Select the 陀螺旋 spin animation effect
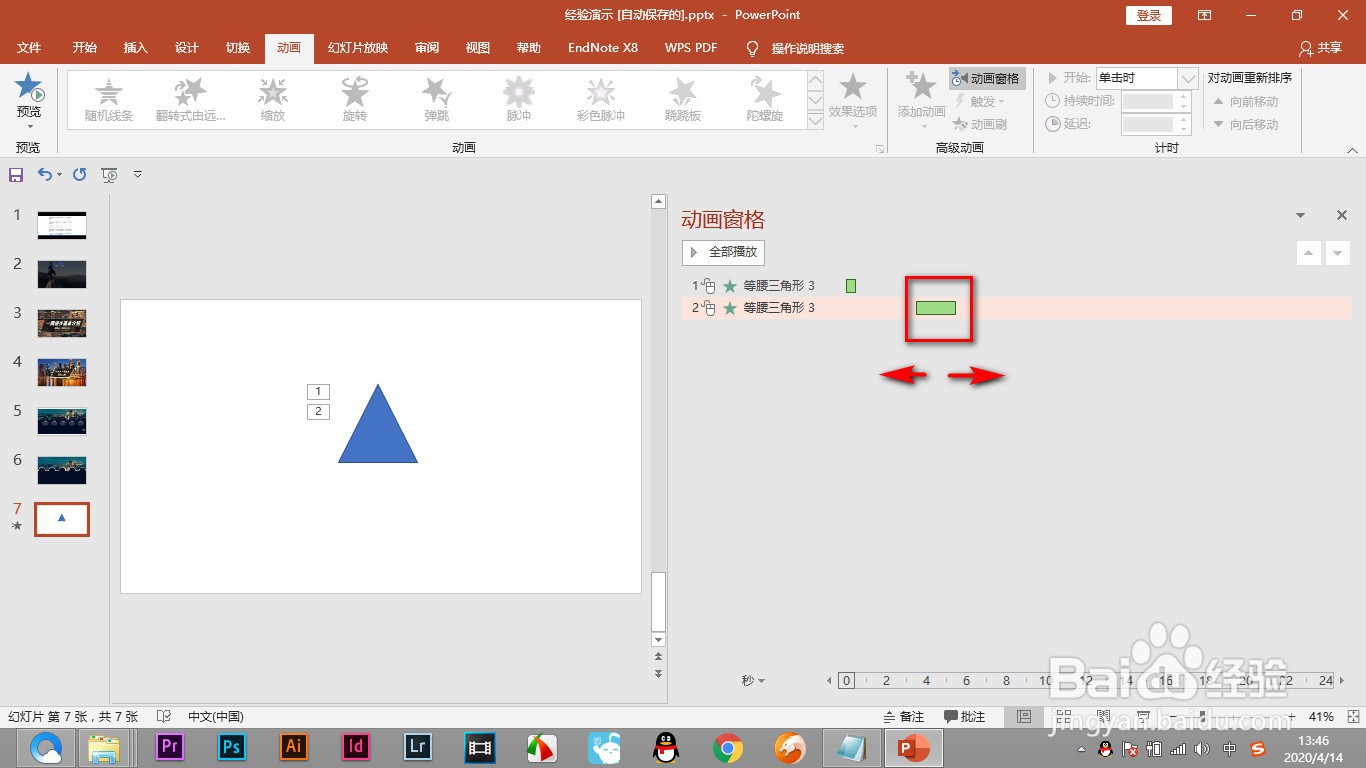This screenshot has height=768, width=1366. point(765,100)
